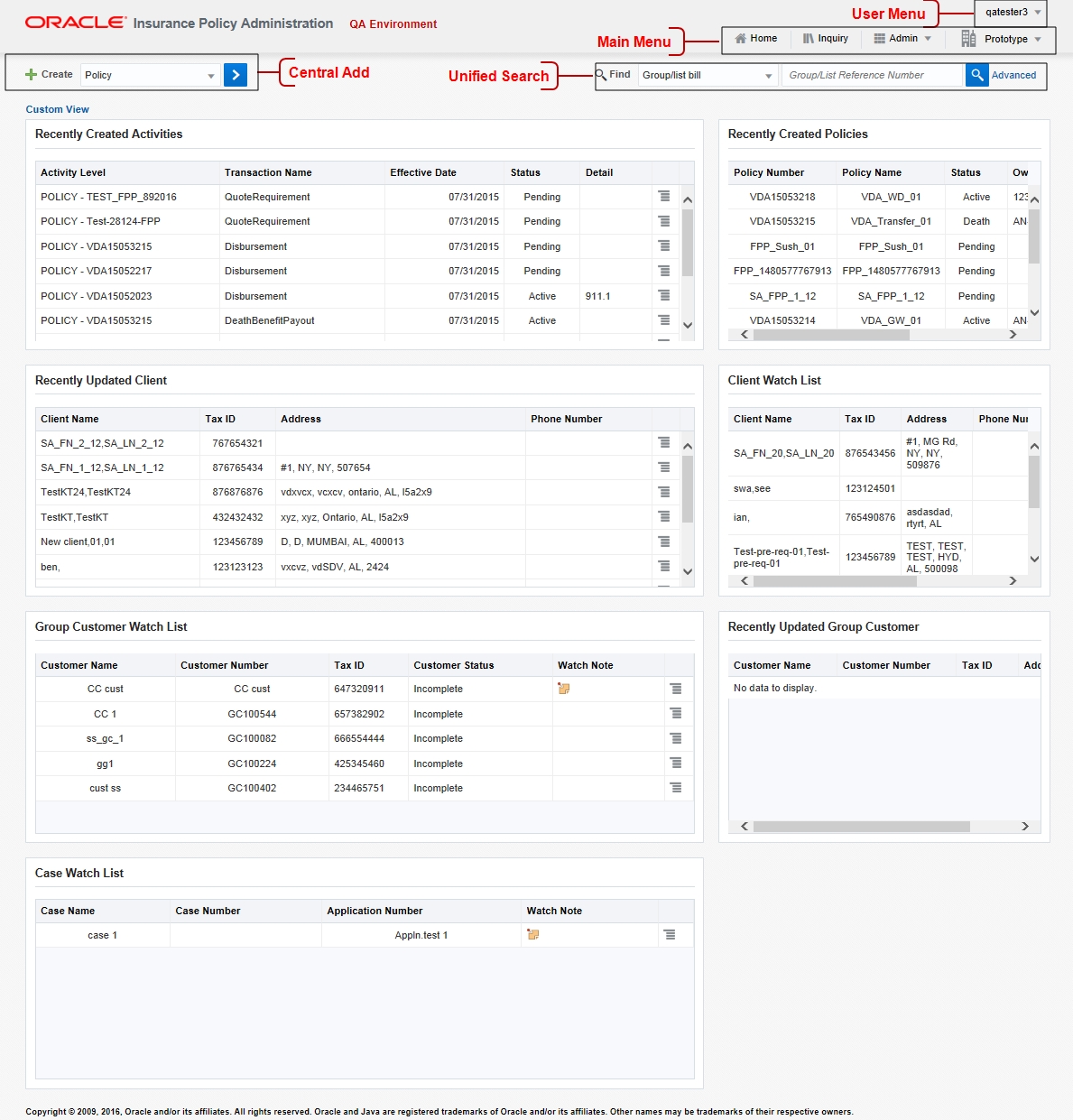Expand the Prototype menu arrow
This screenshot has height=1120, width=1073.
tap(1038, 40)
